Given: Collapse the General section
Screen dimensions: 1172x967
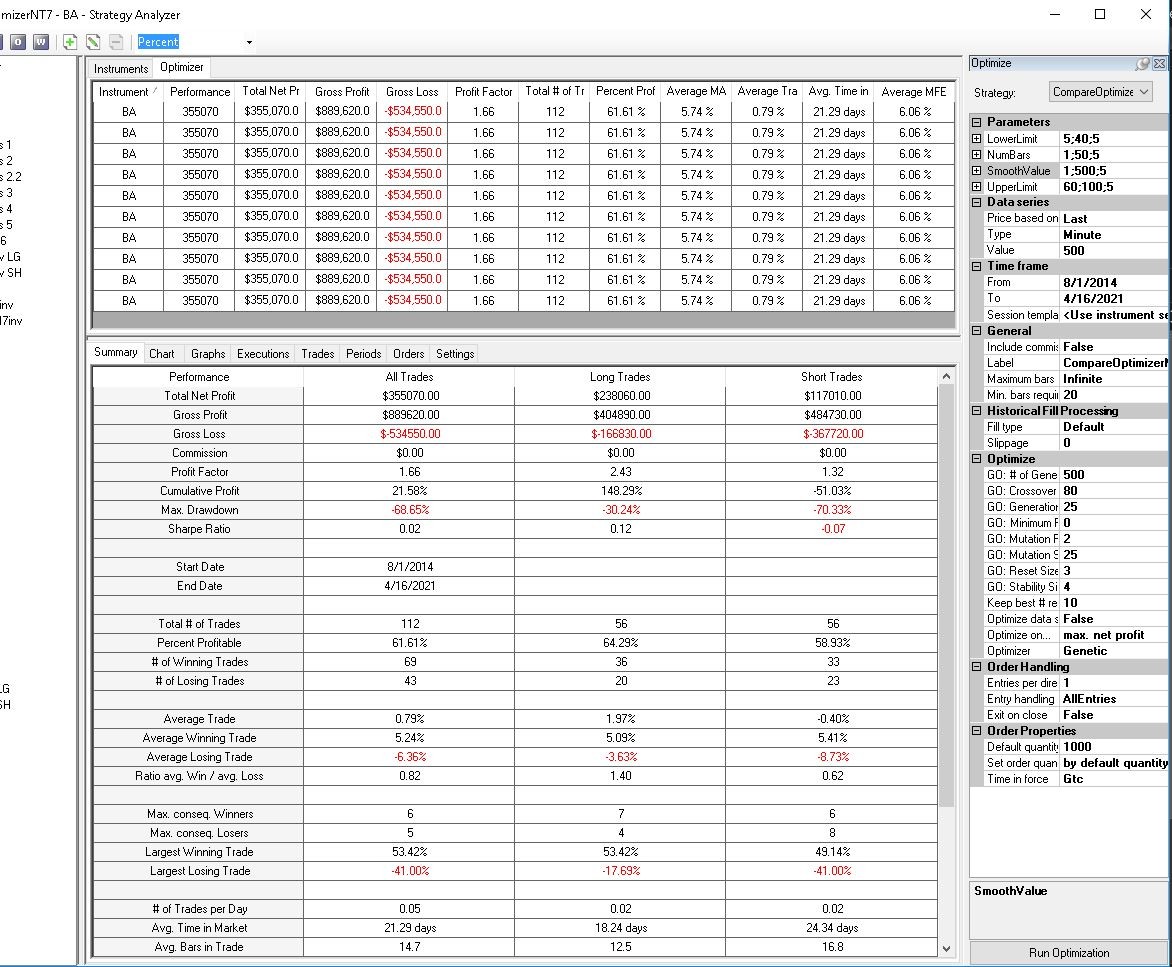Looking at the screenshot, I should click(976, 330).
